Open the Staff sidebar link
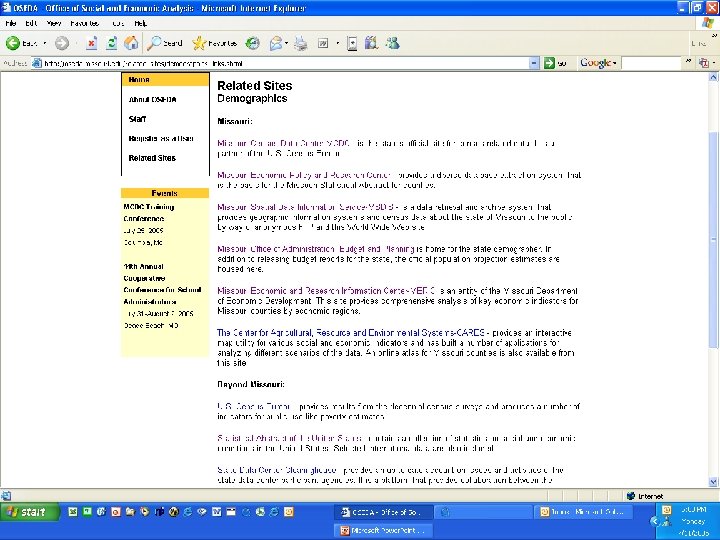This screenshot has height=540, width=720. [x=137, y=119]
